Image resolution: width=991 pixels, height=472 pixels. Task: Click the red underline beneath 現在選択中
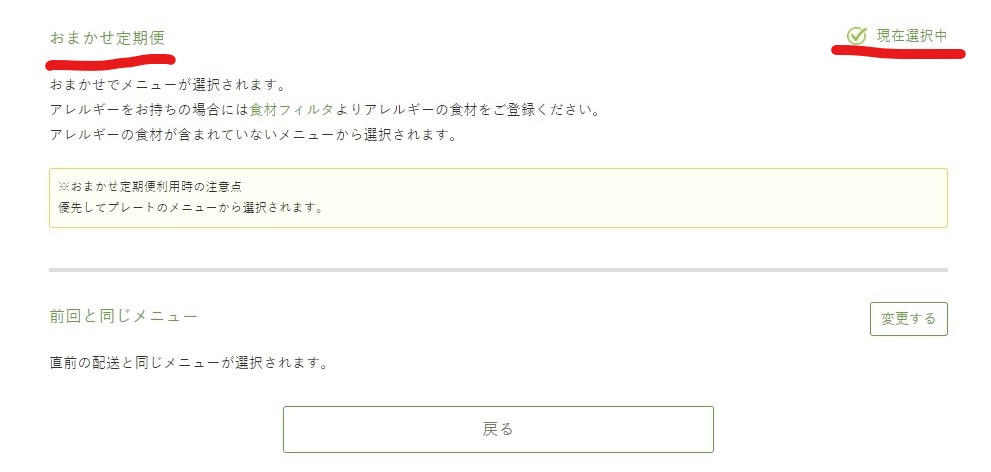click(898, 52)
